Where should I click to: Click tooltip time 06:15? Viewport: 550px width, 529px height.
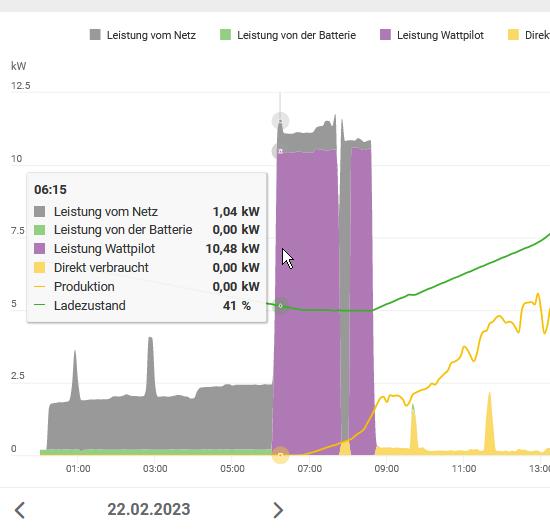(50, 189)
